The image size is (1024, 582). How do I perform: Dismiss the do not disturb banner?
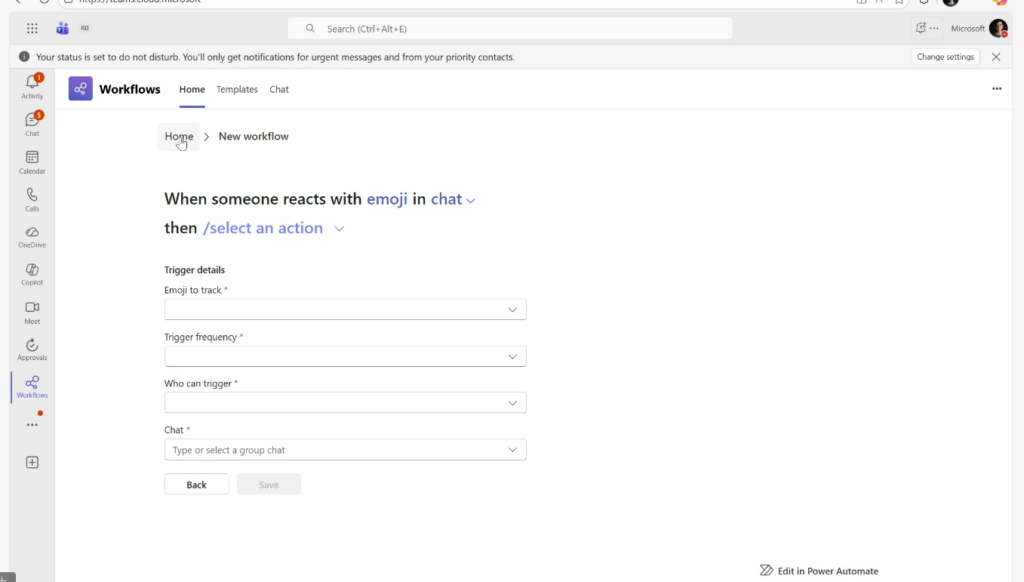tap(996, 57)
